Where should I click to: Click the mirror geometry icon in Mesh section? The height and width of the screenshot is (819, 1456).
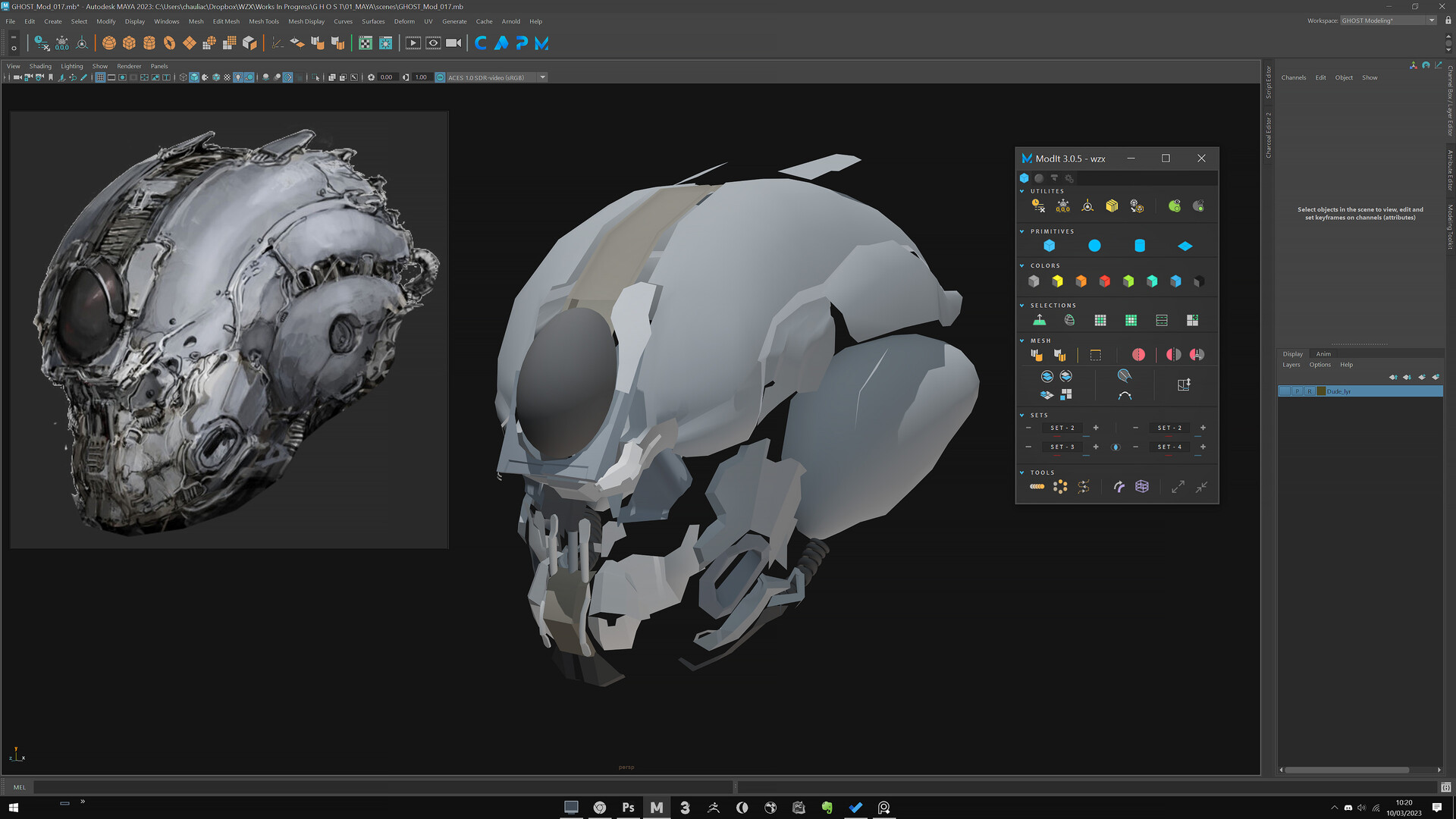tap(1139, 353)
